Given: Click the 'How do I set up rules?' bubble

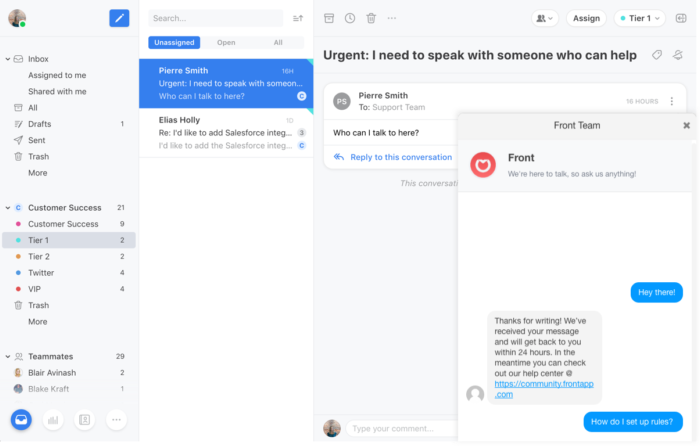Looking at the screenshot, I should [633, 421].
